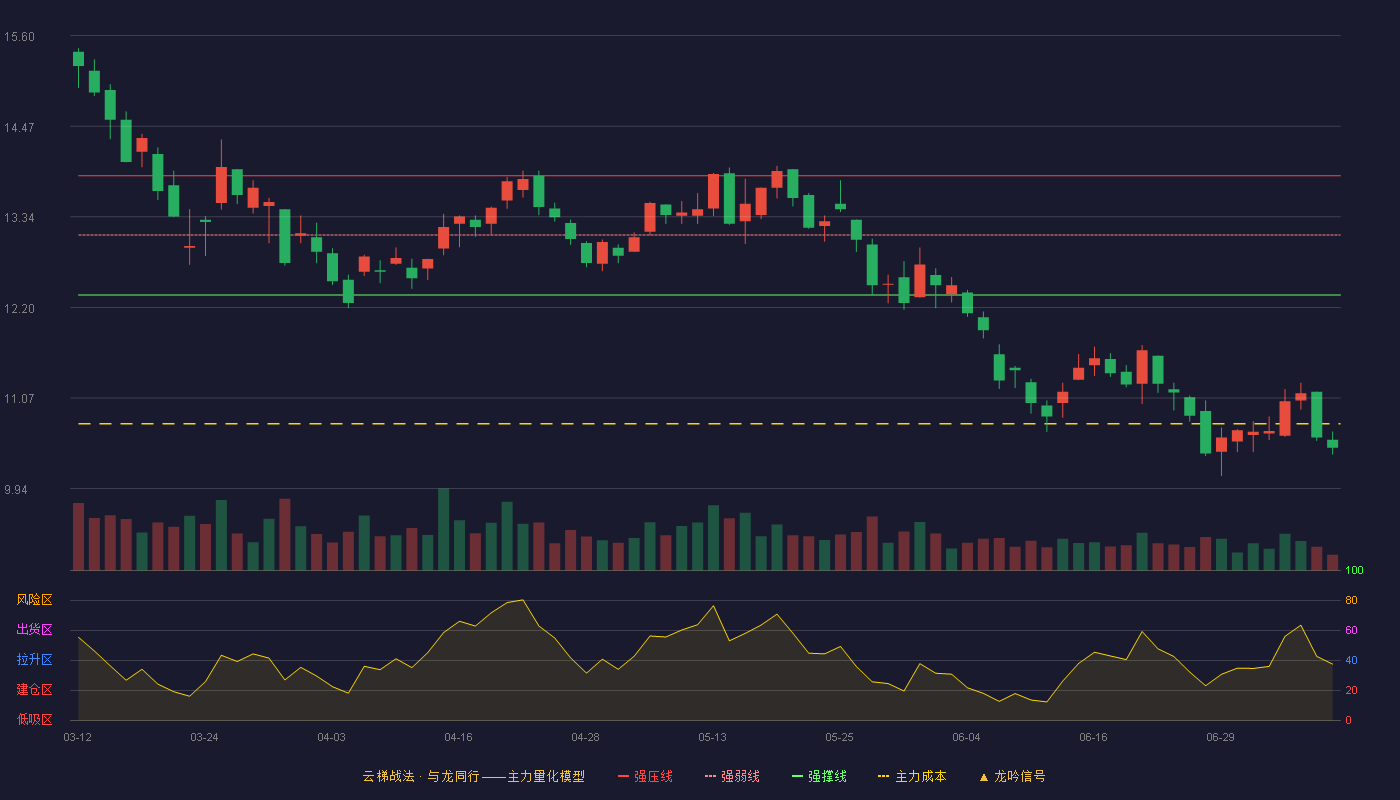Screen dimensions: 1400x800
Task: Click the 风险区 zone label
Action: point(34,600)
